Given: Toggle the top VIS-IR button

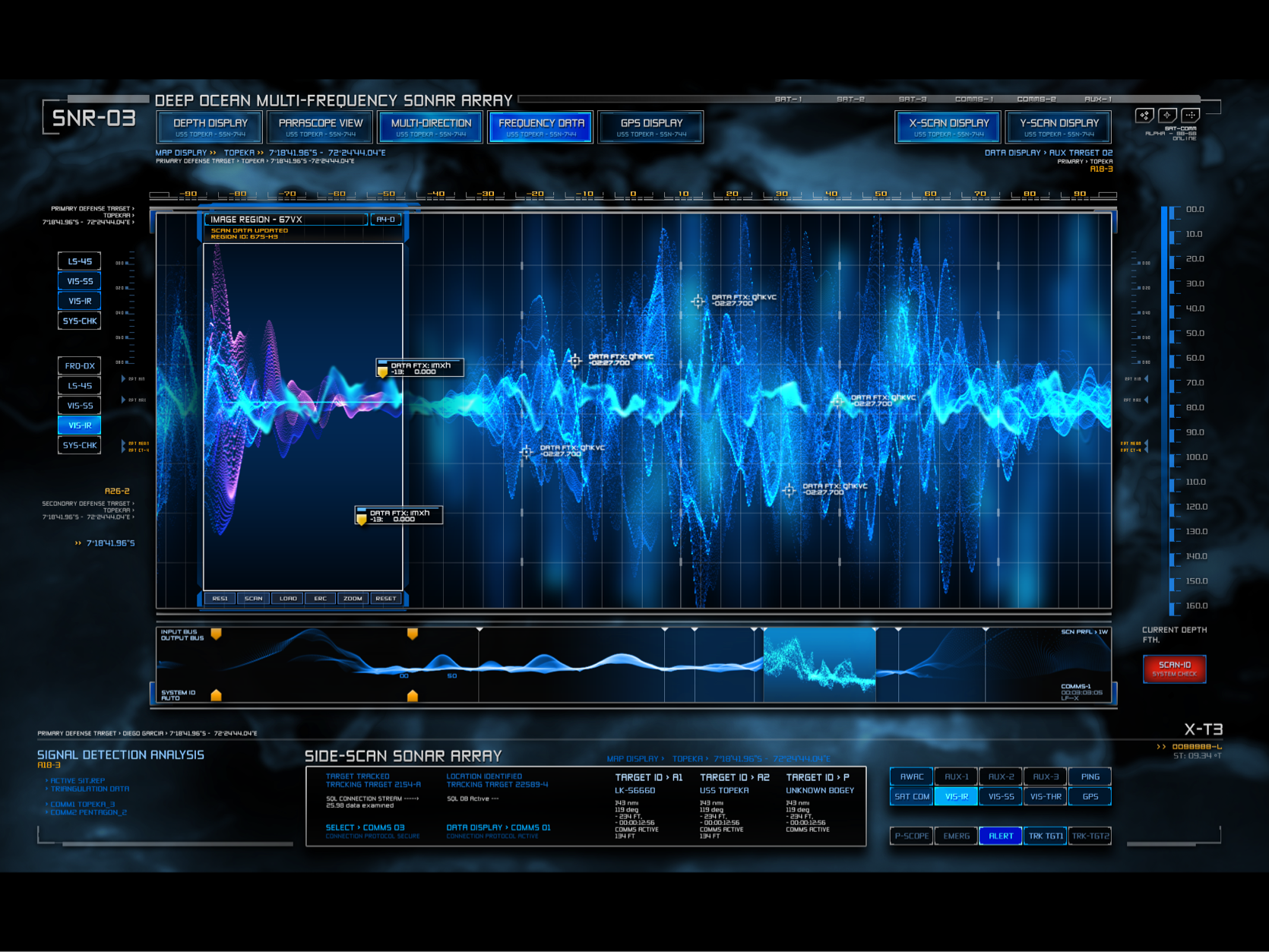Looking at the screenshot, I should click(x=80, y=301).
